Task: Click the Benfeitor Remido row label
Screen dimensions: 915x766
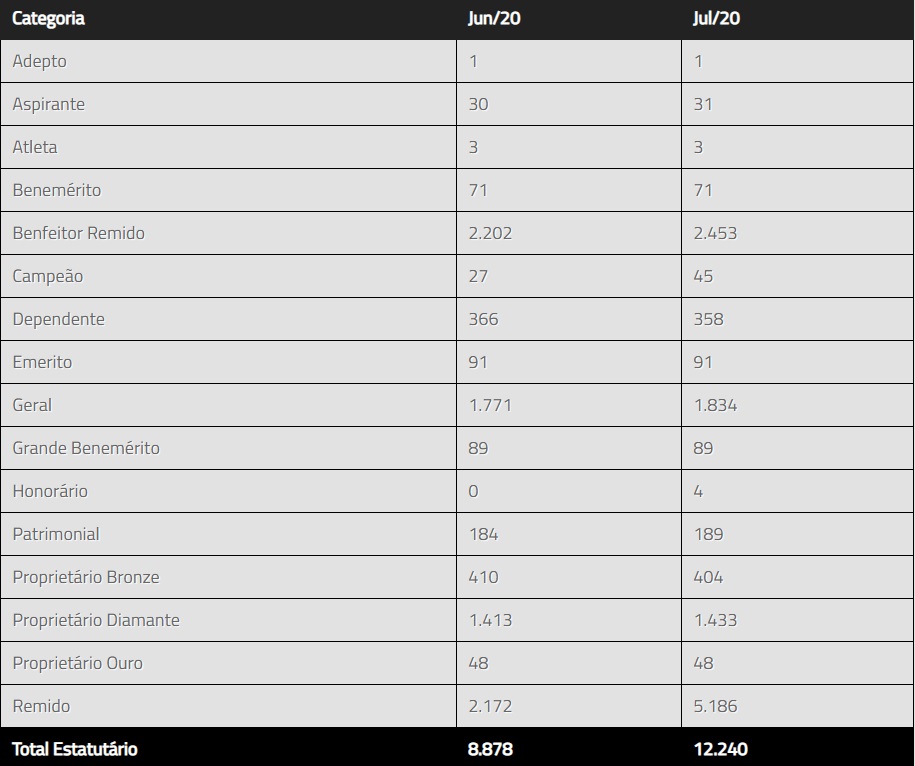Action: click(79, 233)
